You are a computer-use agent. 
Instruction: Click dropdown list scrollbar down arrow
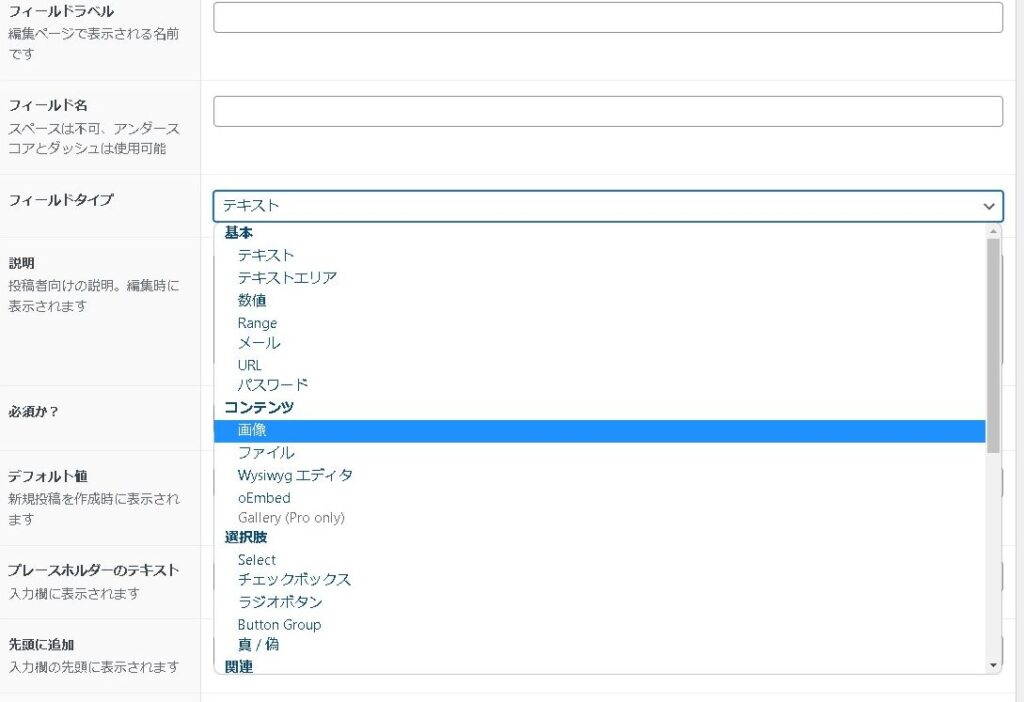(993, 665)
